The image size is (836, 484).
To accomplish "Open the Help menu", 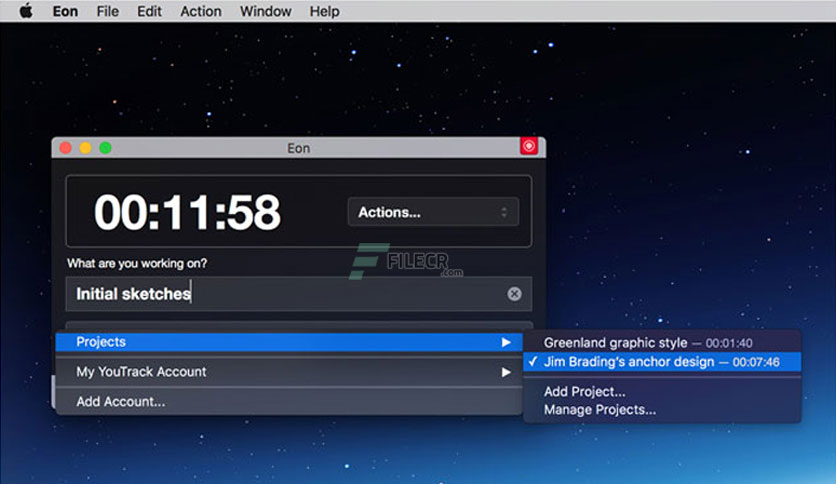I will 324,11.
